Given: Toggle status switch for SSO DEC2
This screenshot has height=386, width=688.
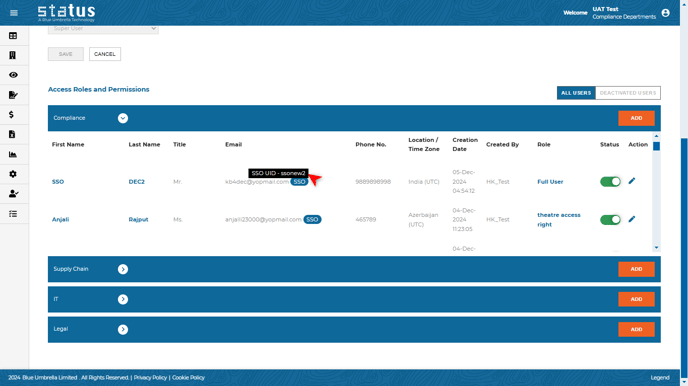Looking at the screenshot, I should (610, 182).
